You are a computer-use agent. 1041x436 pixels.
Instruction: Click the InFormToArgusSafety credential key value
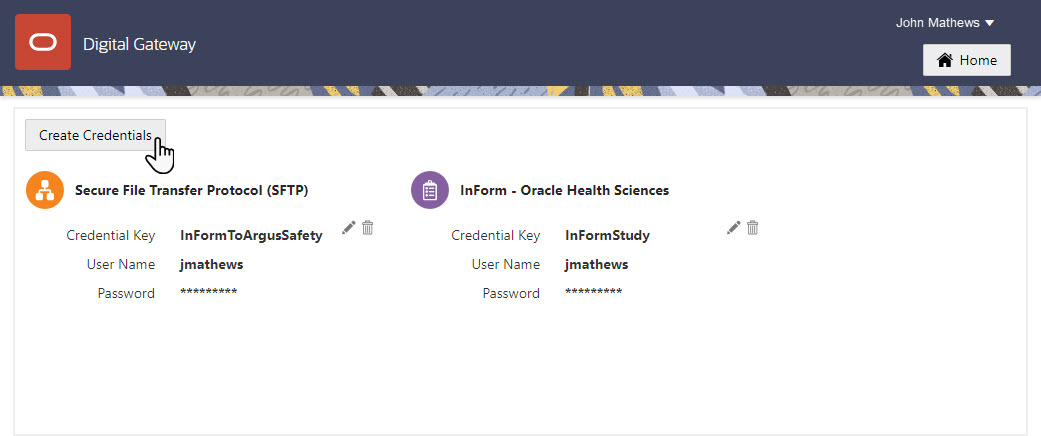click(x=251, y=236)
